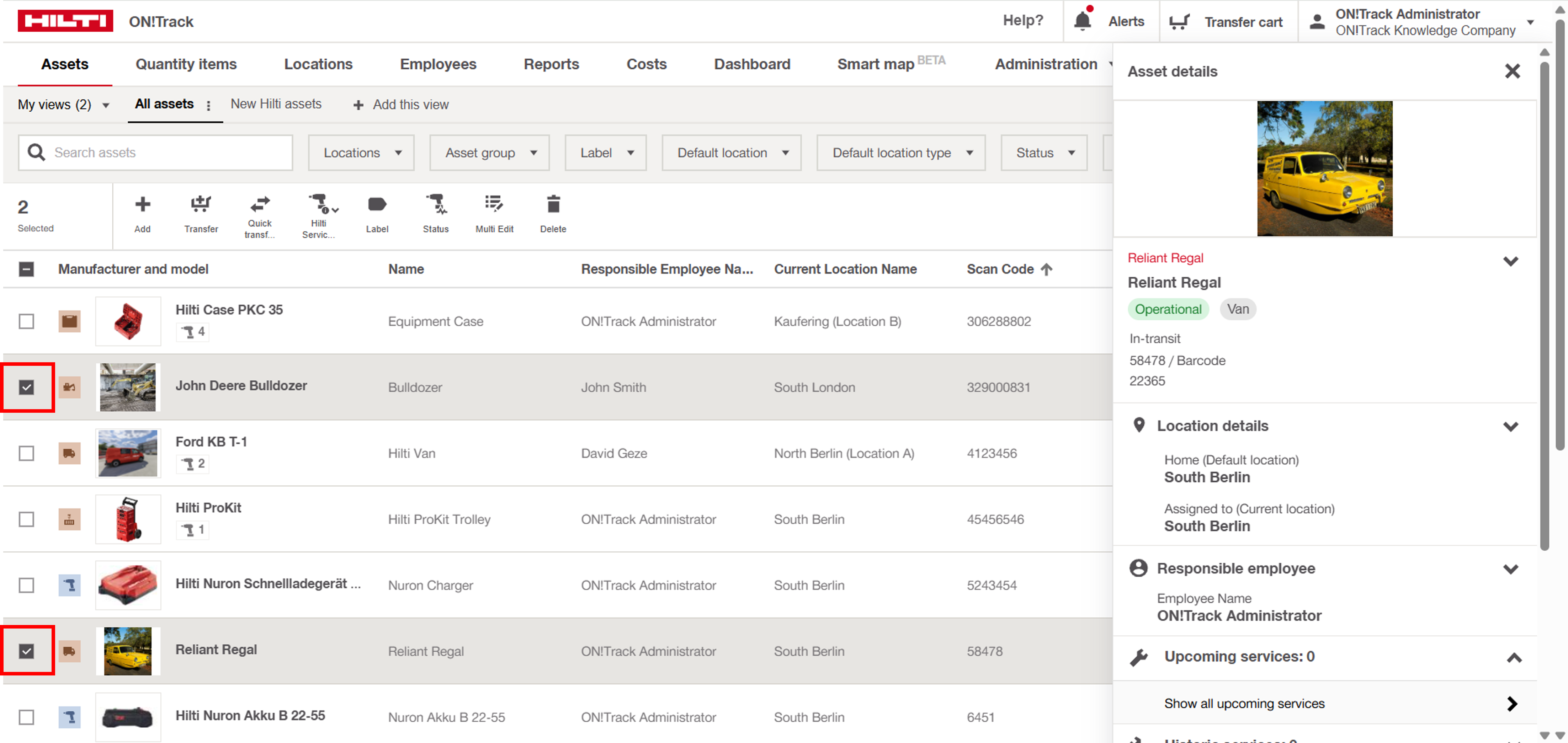The width and height of the screenshot is (1568, 743).
Task: Open the Asset group filter dropdown
Action: click(x=489, y=153)
